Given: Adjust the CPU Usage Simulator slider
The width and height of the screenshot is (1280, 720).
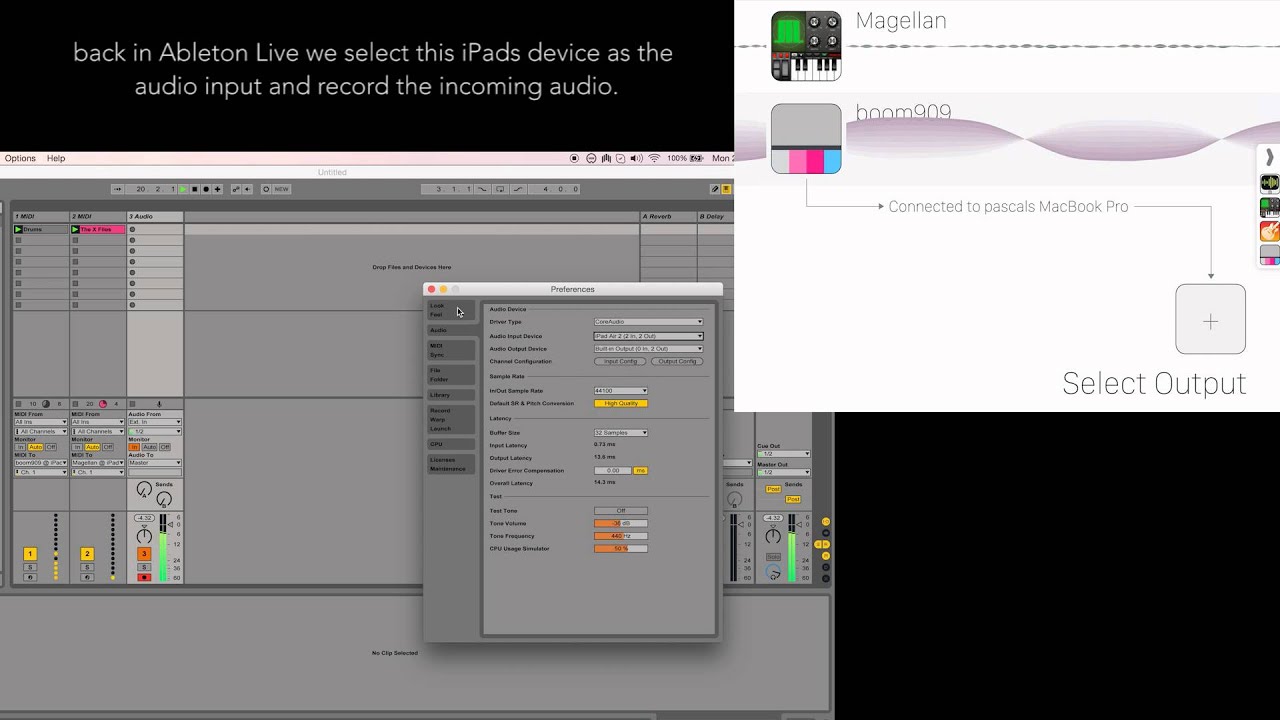Looking at the screenshot, I should (x=620, y=548).
